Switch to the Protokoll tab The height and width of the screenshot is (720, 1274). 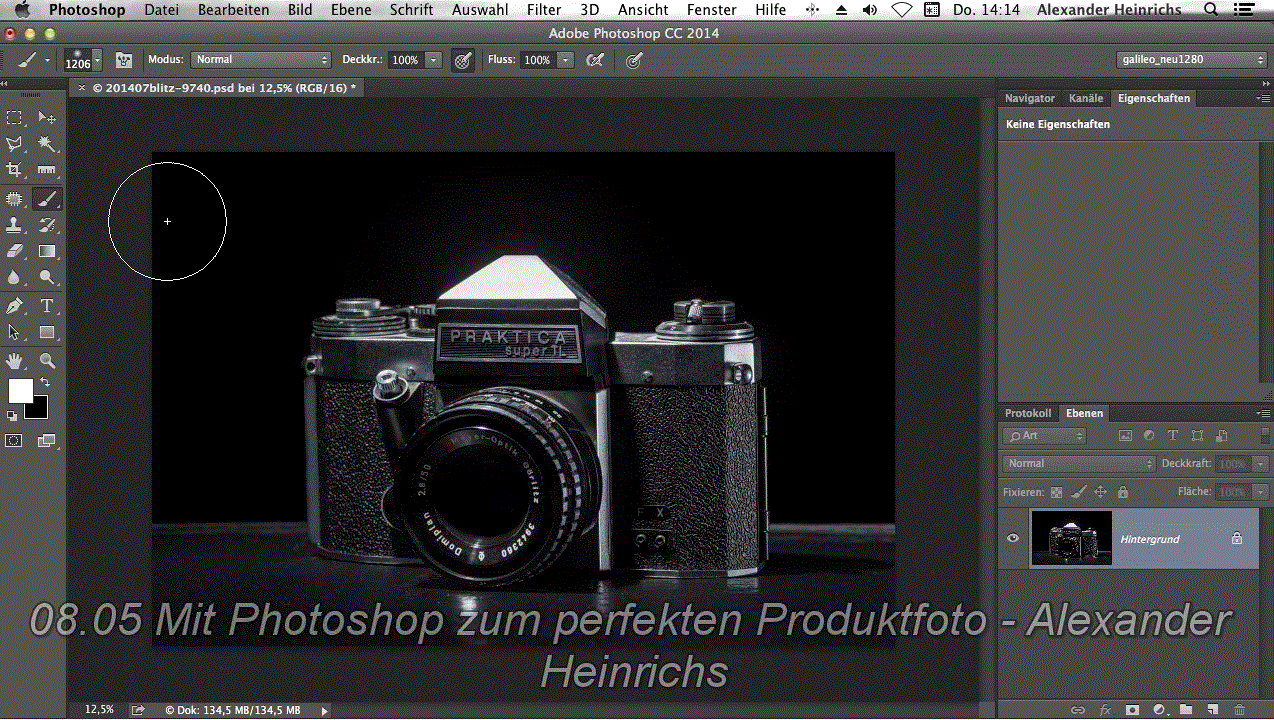tap(1027, 413)
